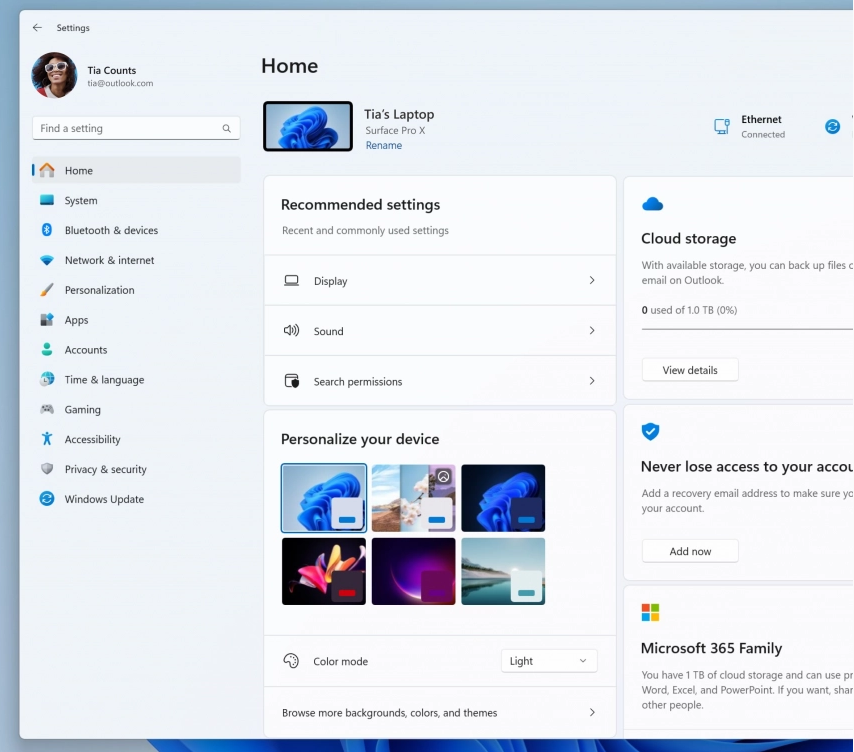
Task: Click the Time & language globe icon
Action: (x=47, y=379)
